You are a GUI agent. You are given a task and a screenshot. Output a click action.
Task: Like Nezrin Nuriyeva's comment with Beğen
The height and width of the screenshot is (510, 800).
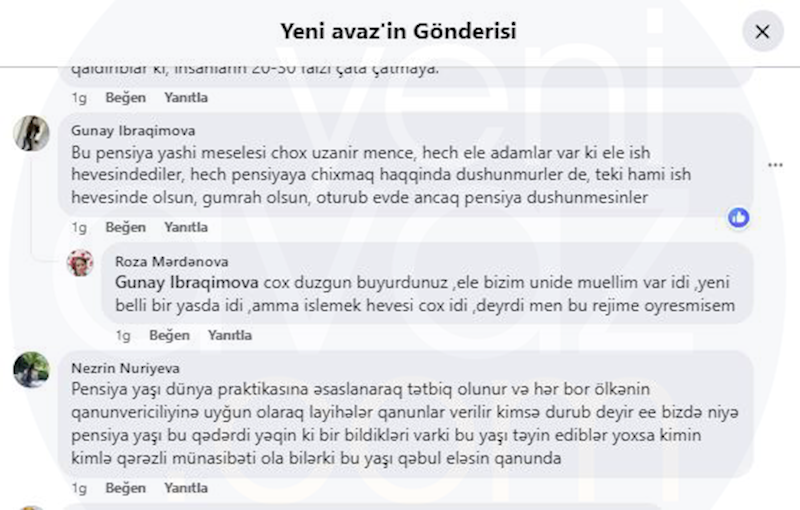coord(126,488)
